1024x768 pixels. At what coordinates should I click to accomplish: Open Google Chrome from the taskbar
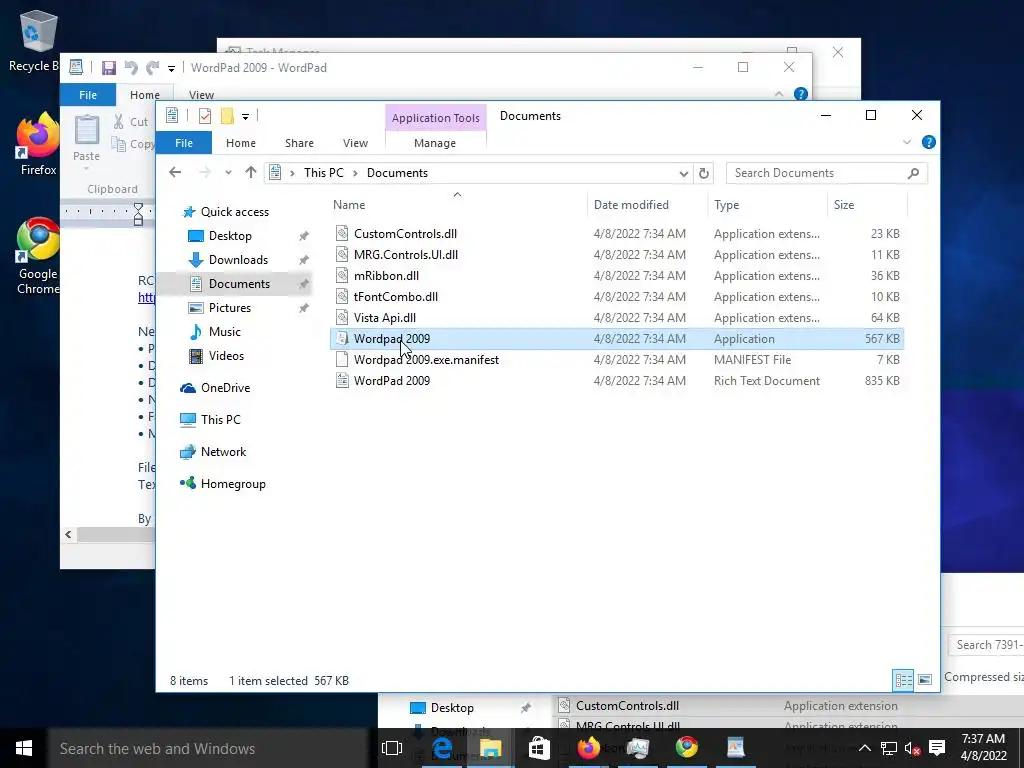coord(687,748)
